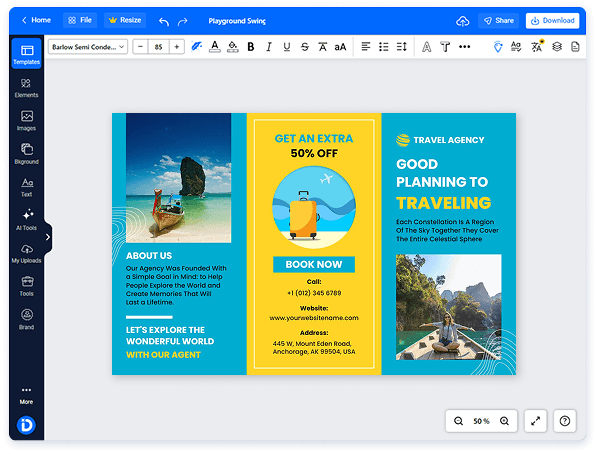Toggle overline text formatting
Screen dimensions: 597x454
(322, 46)
